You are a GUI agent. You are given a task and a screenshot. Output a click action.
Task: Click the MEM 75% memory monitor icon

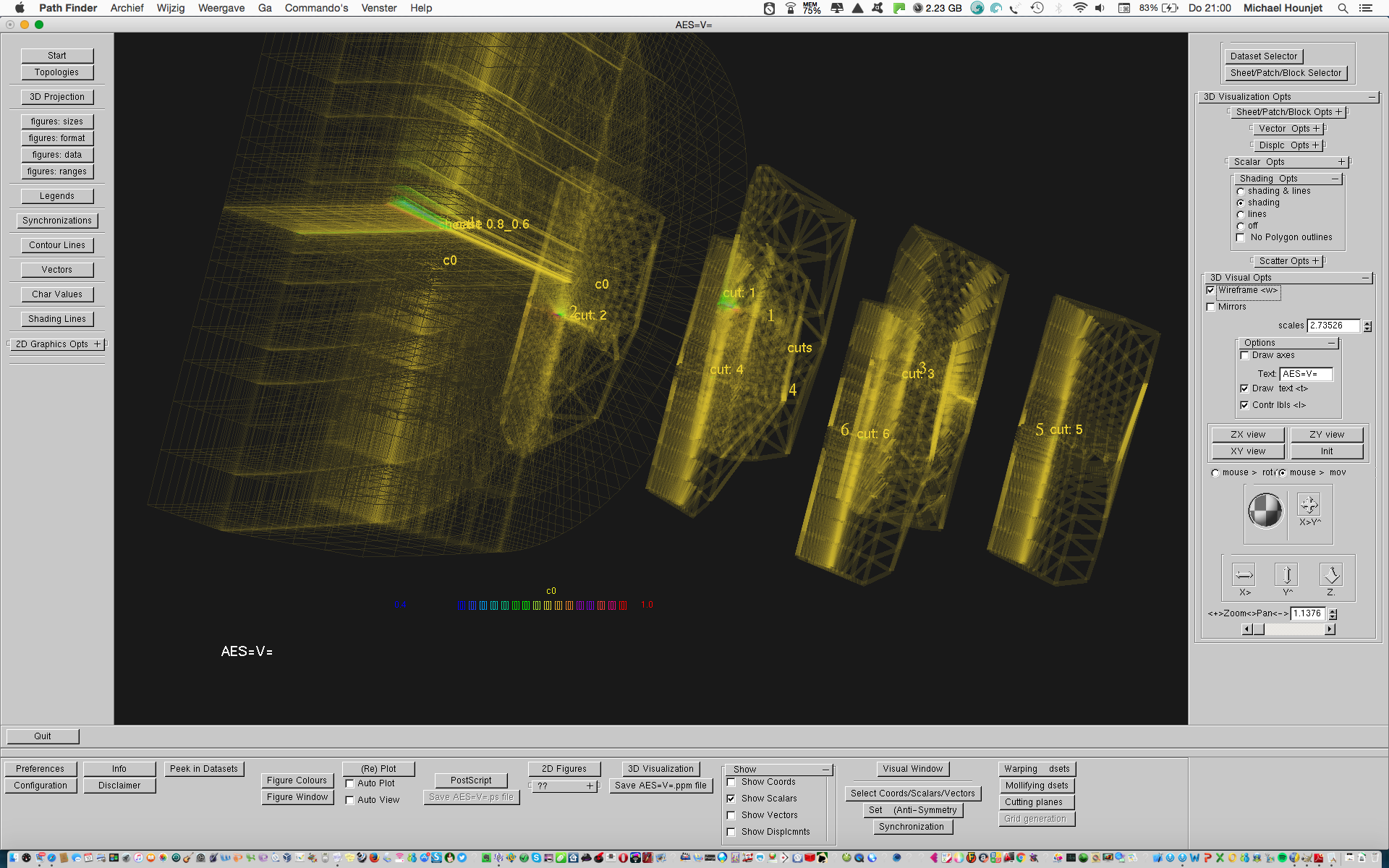tap(811, 8)
